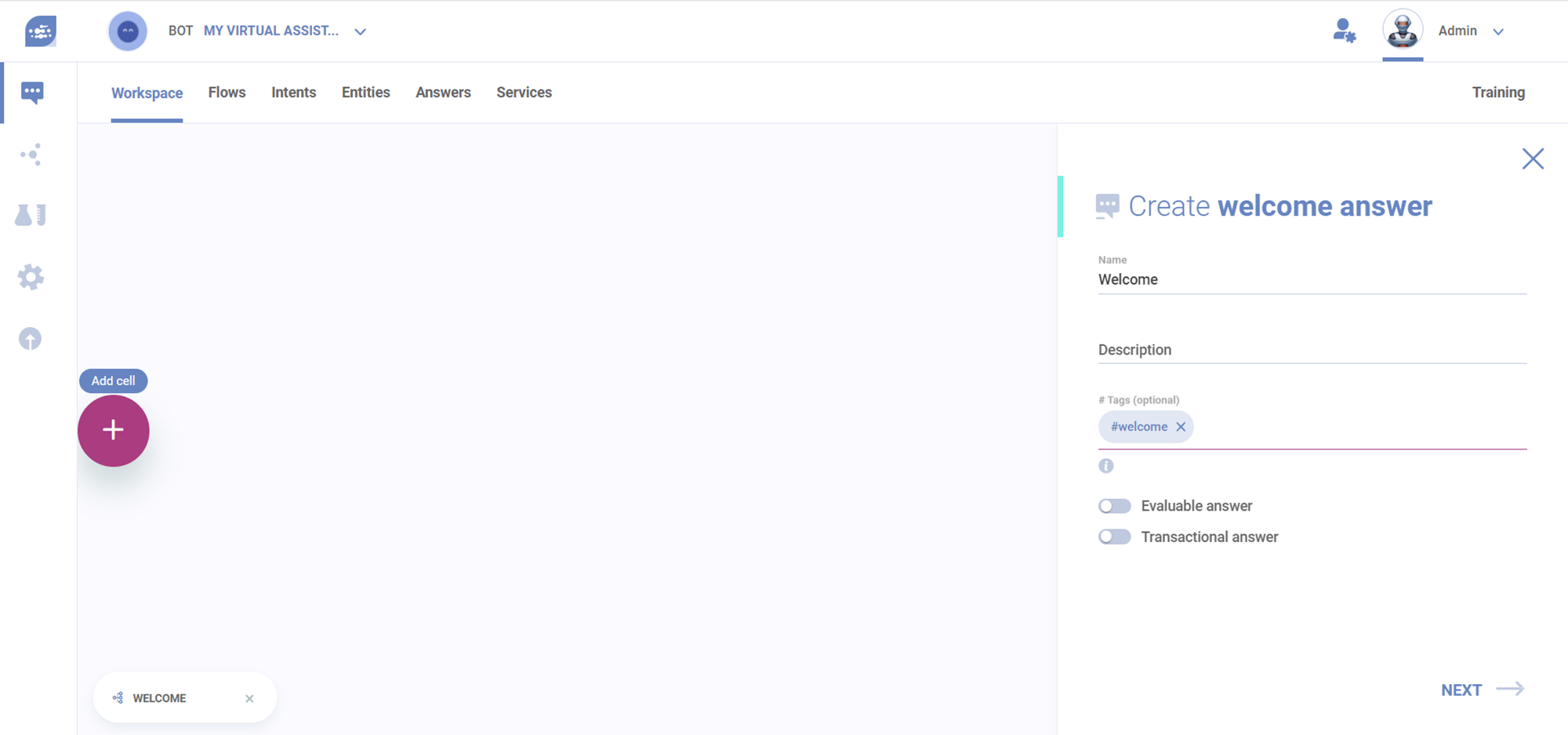Click the upload arrow sidebar icon
Viewport: 1568px width, 735px height.
[30, 339]
